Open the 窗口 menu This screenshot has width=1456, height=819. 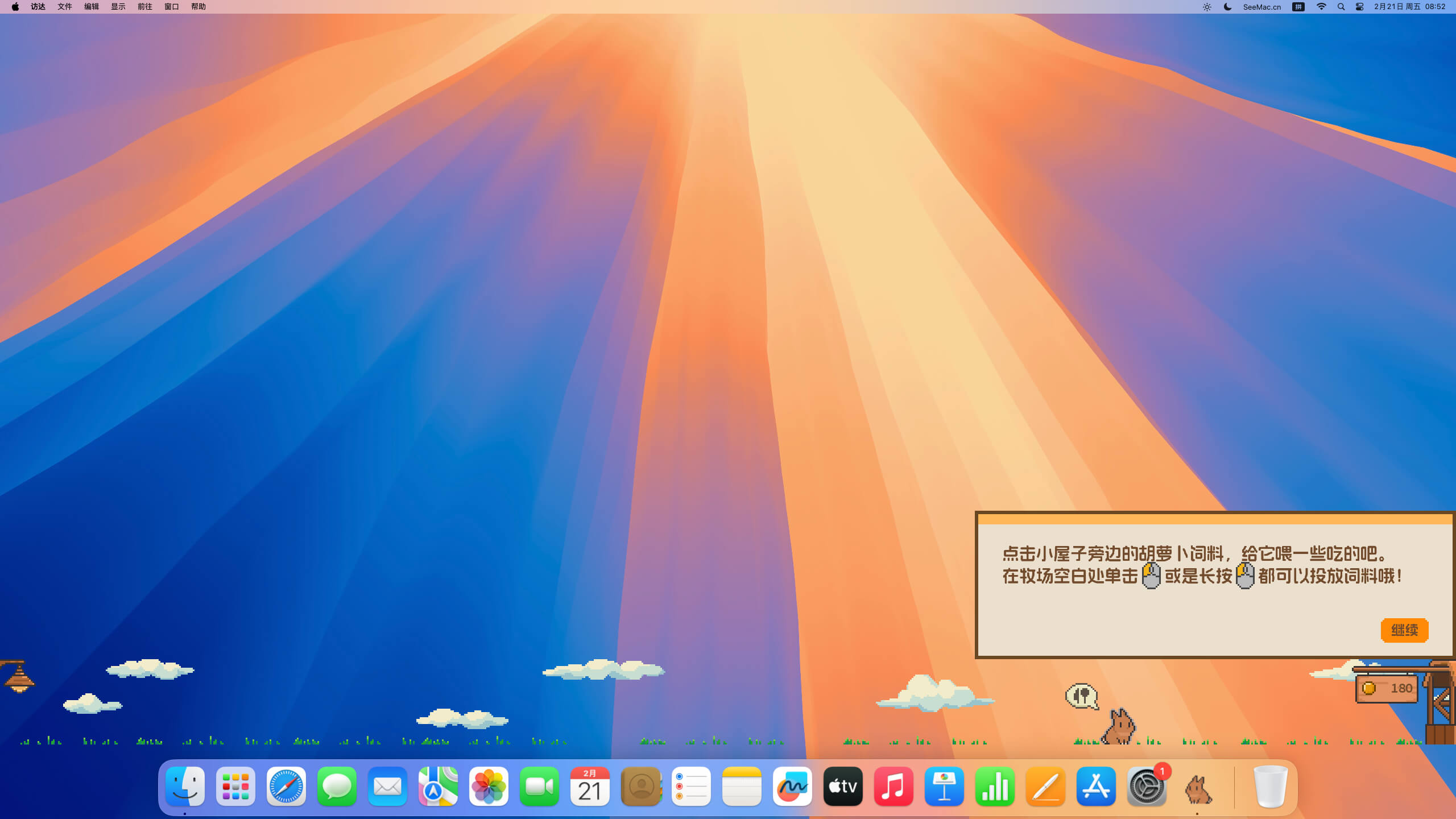pyautogui.click(x=172, y=7)
